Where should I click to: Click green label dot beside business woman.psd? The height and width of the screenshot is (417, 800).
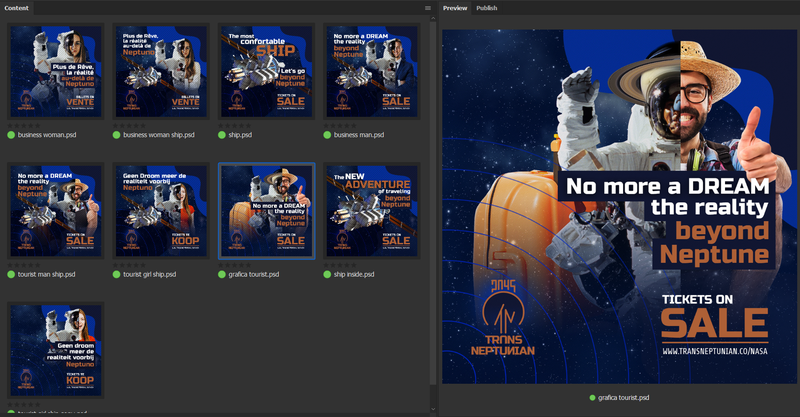point(12,134)
